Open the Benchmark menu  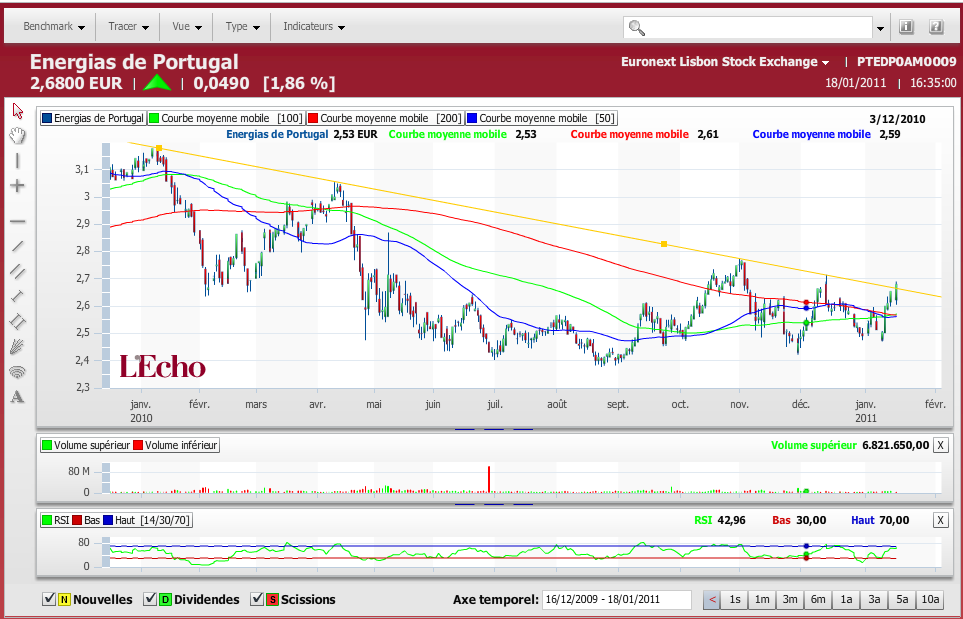(54, 26)
